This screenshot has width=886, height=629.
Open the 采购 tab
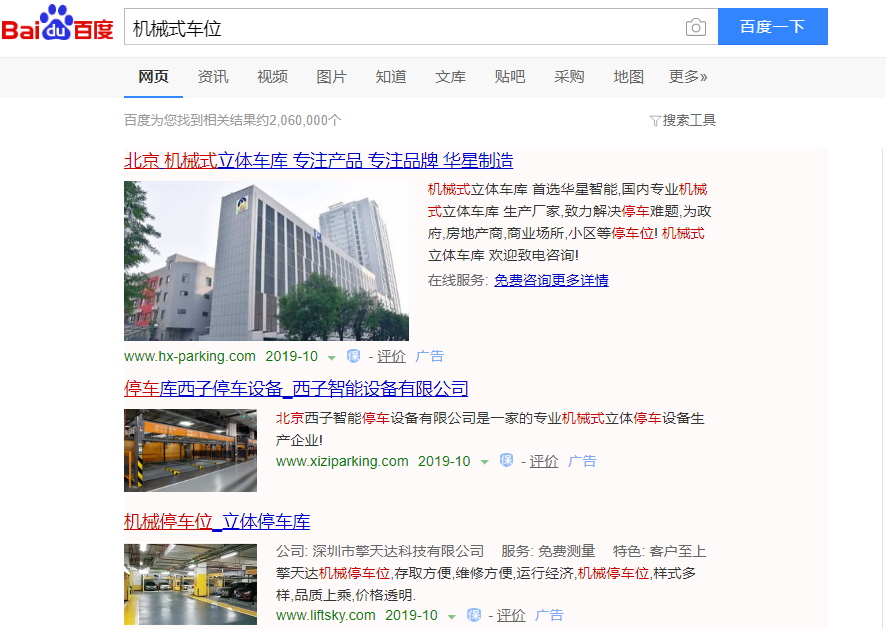pyautogui.click(x=569, y=76)
